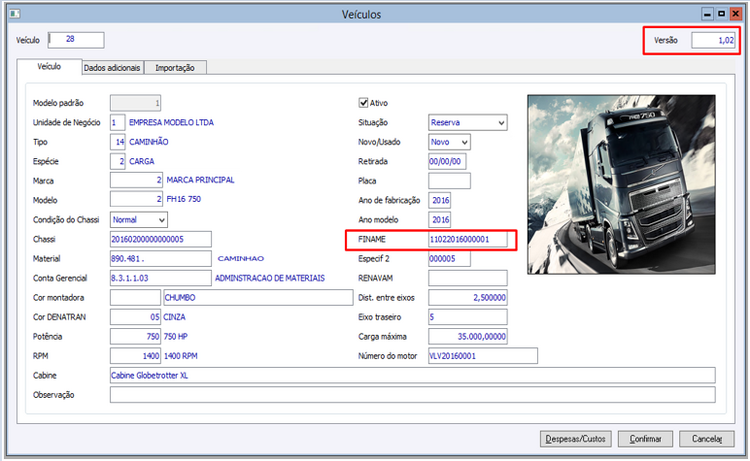Image resolution: width=750 pixels, height=461 pixels.
Task: Click the Versão field showing 1,02
Action: pyautogui.click(x=713, y=40)
